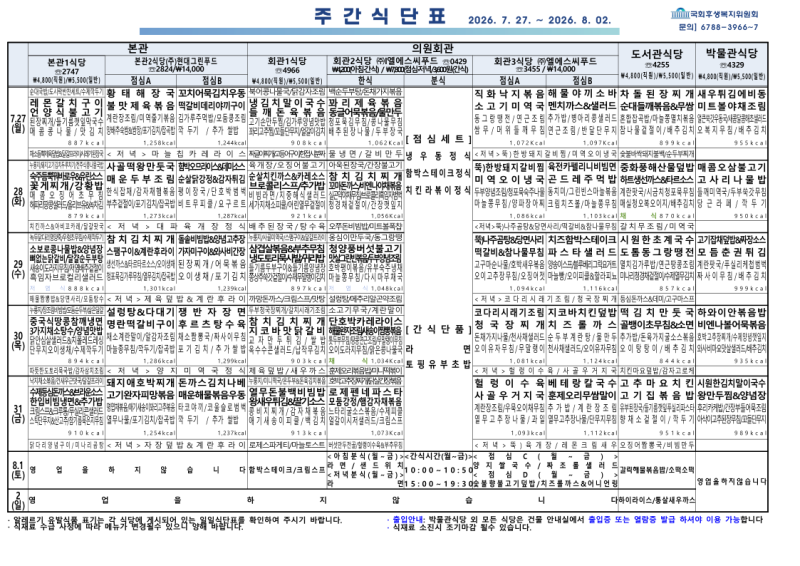Click the menu item 코다리시래기조림
Image resolution: width=800 pixels, height=566 pixels.
pyautogui.click(x=509, y=311)
